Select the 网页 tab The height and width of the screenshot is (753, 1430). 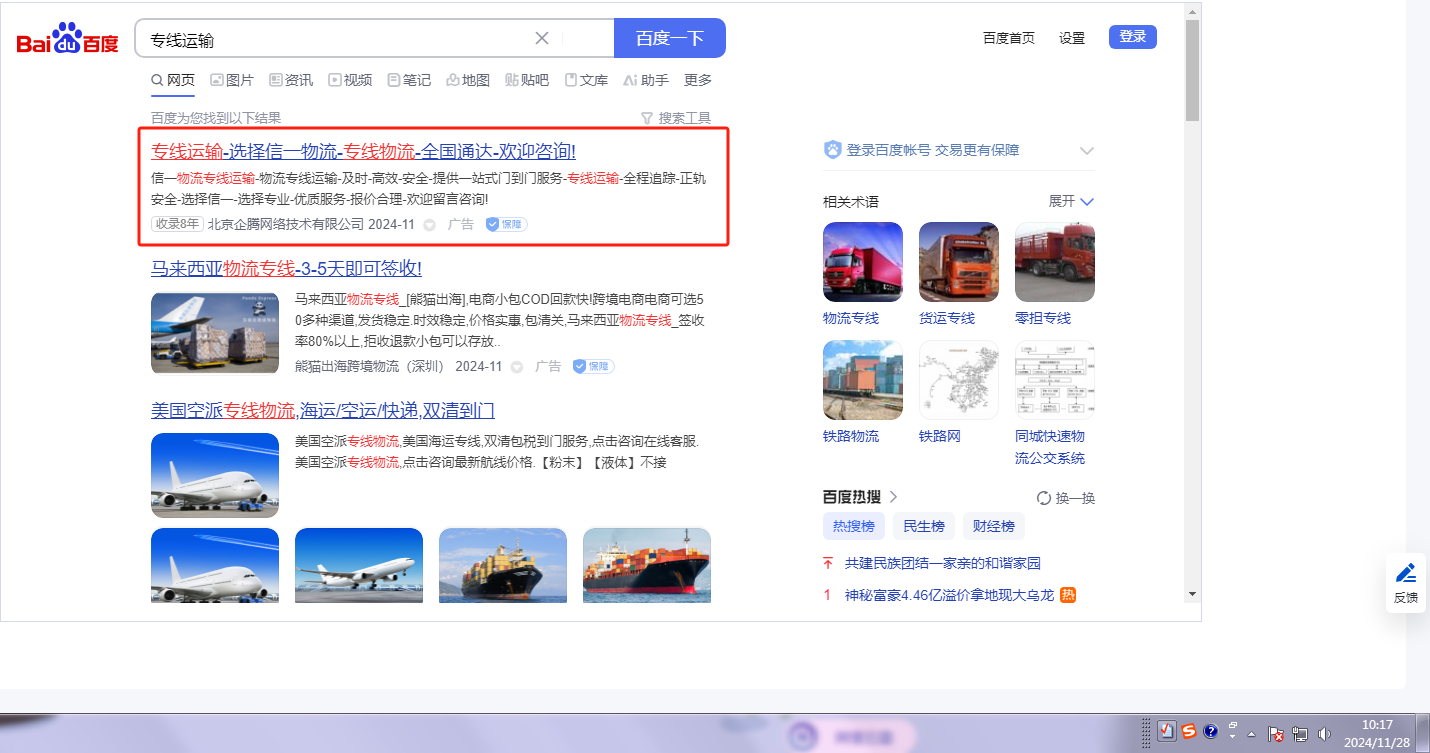173,80
